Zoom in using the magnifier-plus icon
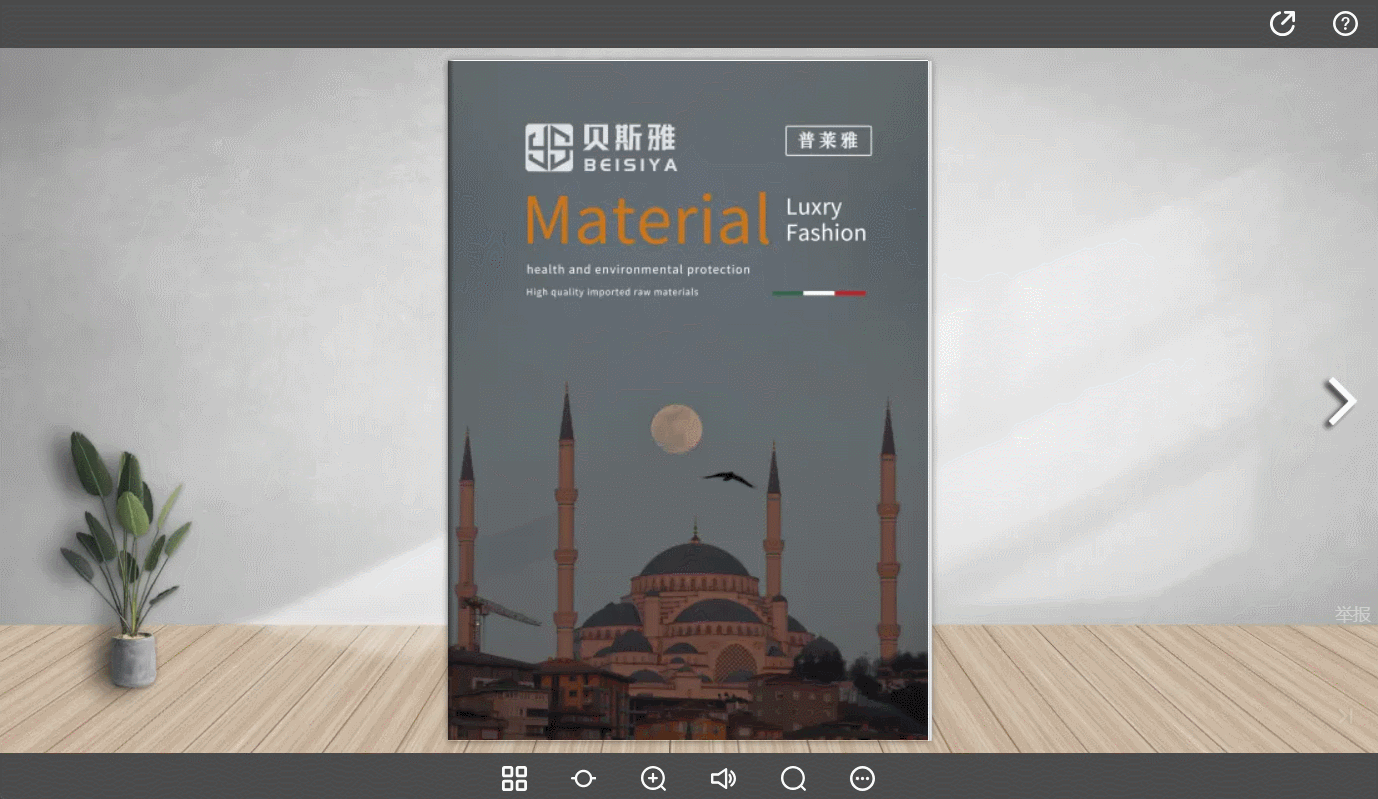The width and height of the screenshot is (1378, 799). pyautogui.click(x=653, y=779)
